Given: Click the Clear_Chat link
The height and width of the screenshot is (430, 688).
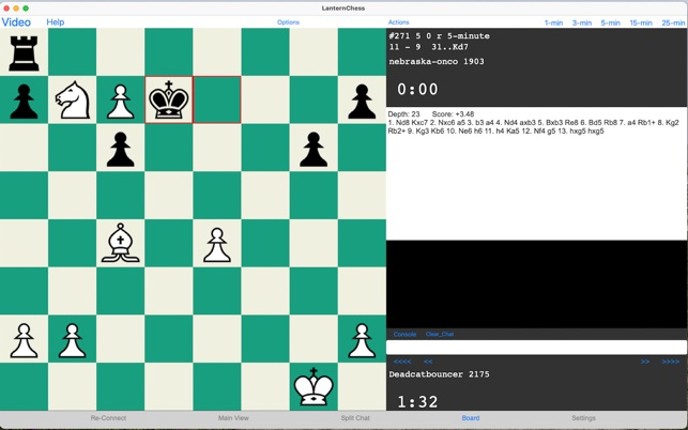Looking at the screenshot, I should click(x=440, y=334).
